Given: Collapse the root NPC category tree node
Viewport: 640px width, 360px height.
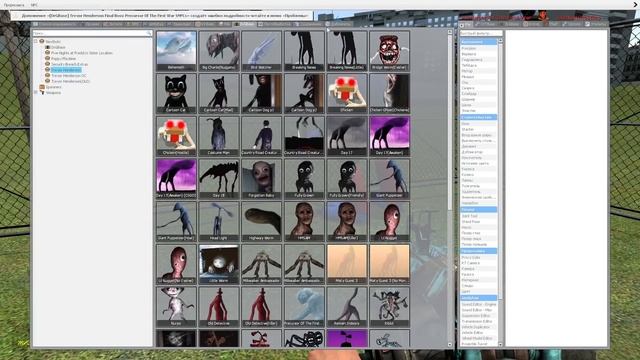Looking at the screenshot, I should [36, 41].
